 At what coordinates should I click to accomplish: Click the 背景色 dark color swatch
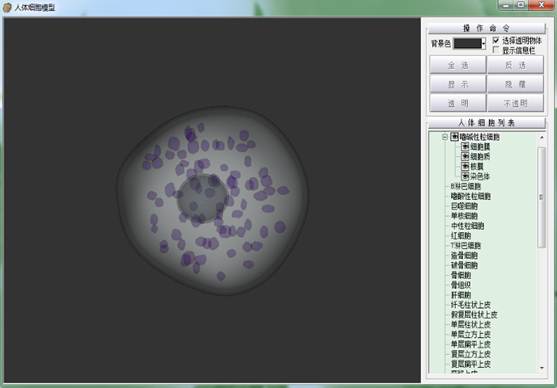(x=467, y=44)
